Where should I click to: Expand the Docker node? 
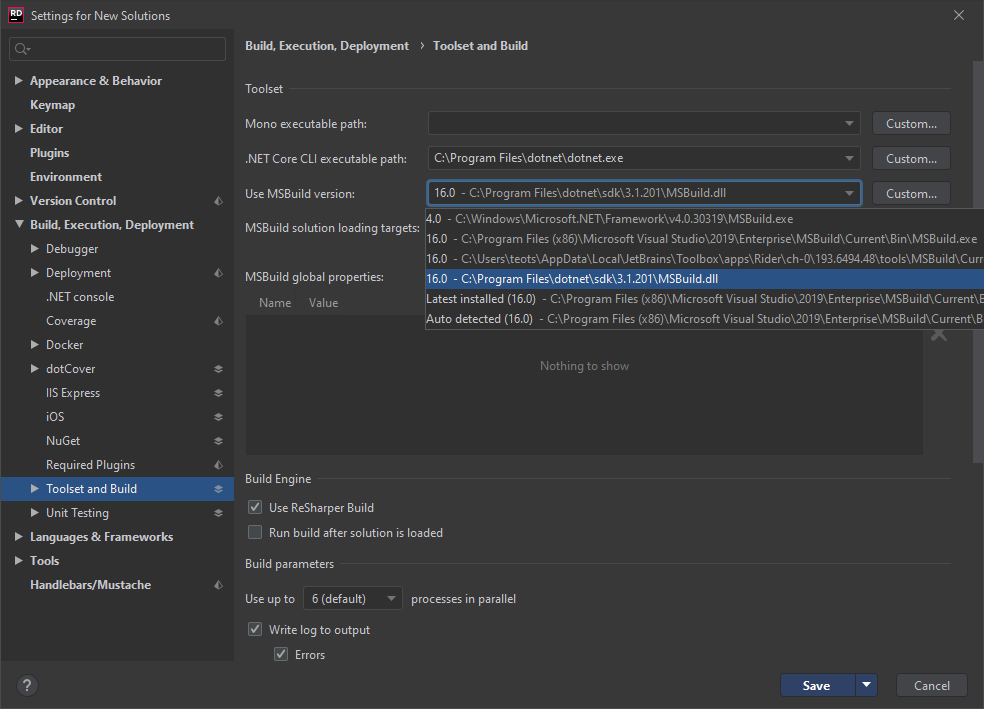[35, 344]
